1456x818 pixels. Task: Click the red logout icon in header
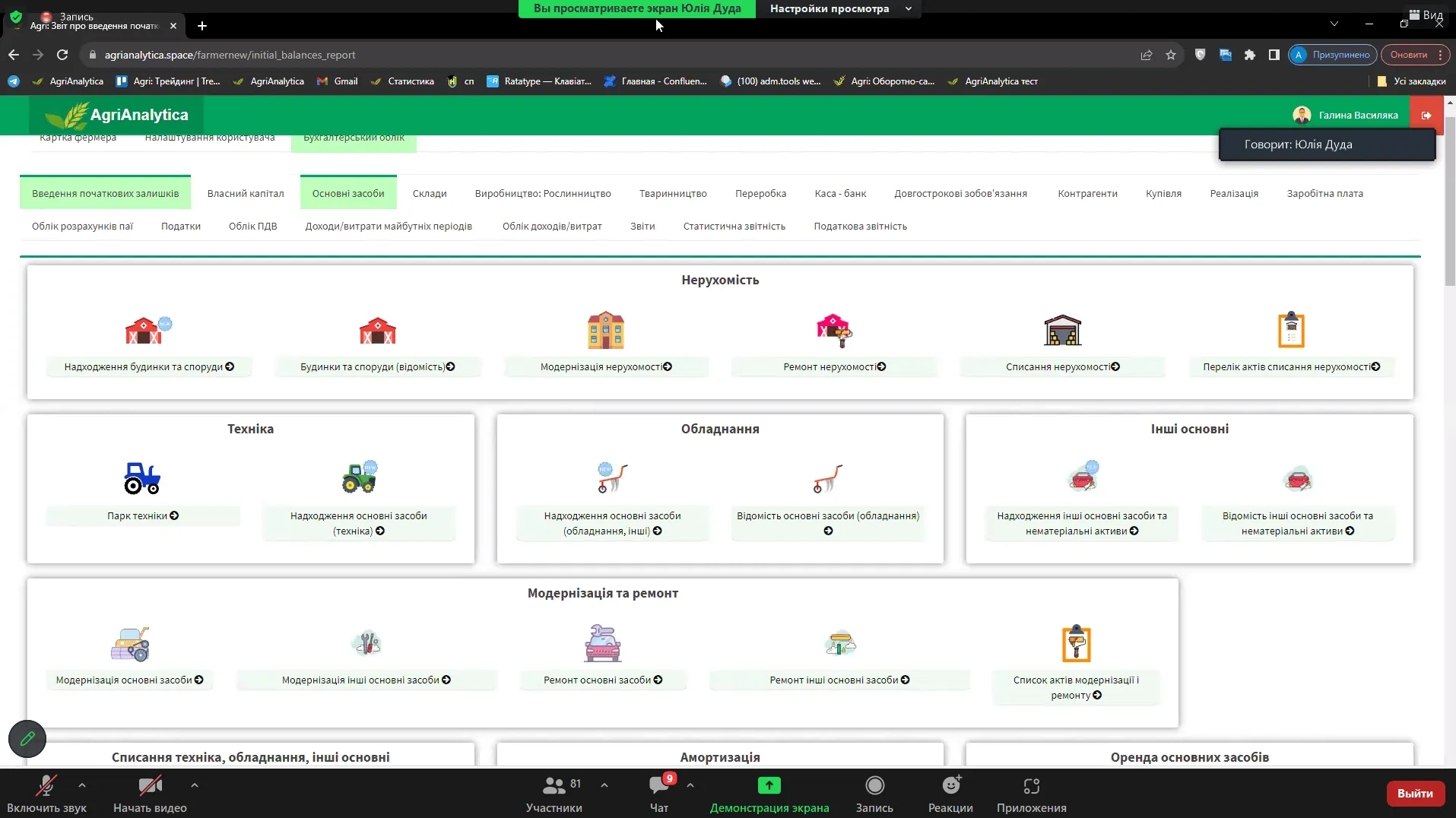click(x=1426, y=116)
